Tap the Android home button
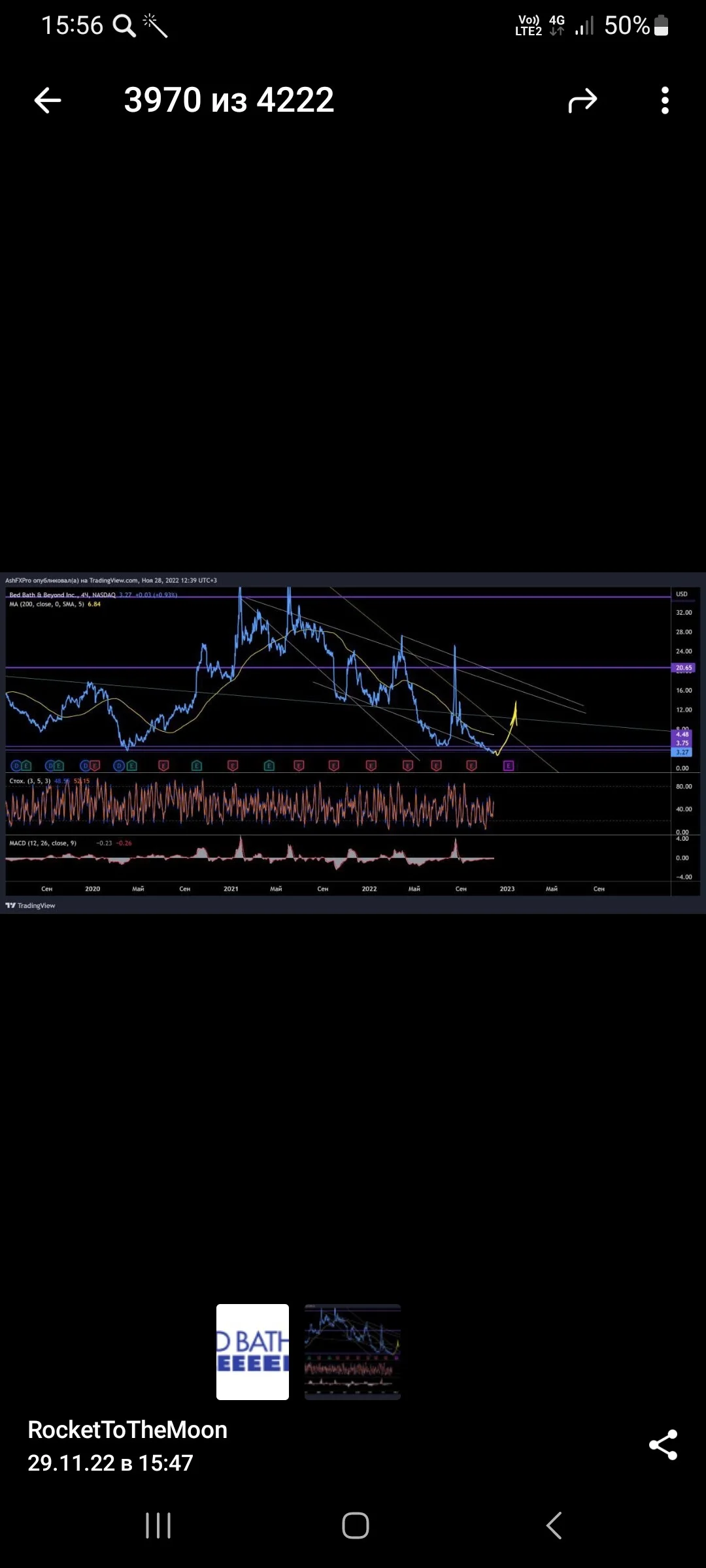This screenshot has width=706, height=1568. [x=356, y=1526]
